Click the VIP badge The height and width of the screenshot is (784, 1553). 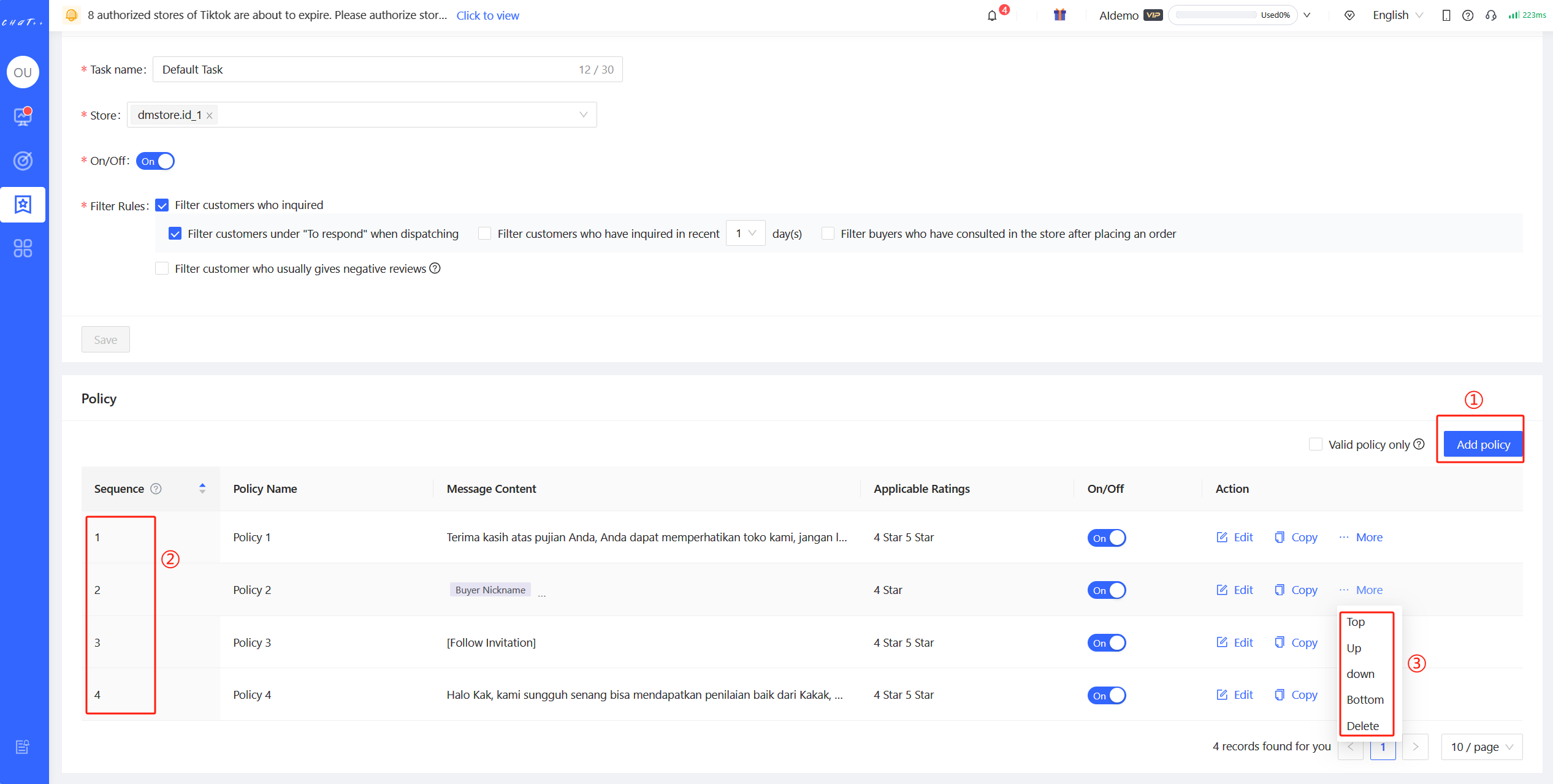1153,15
